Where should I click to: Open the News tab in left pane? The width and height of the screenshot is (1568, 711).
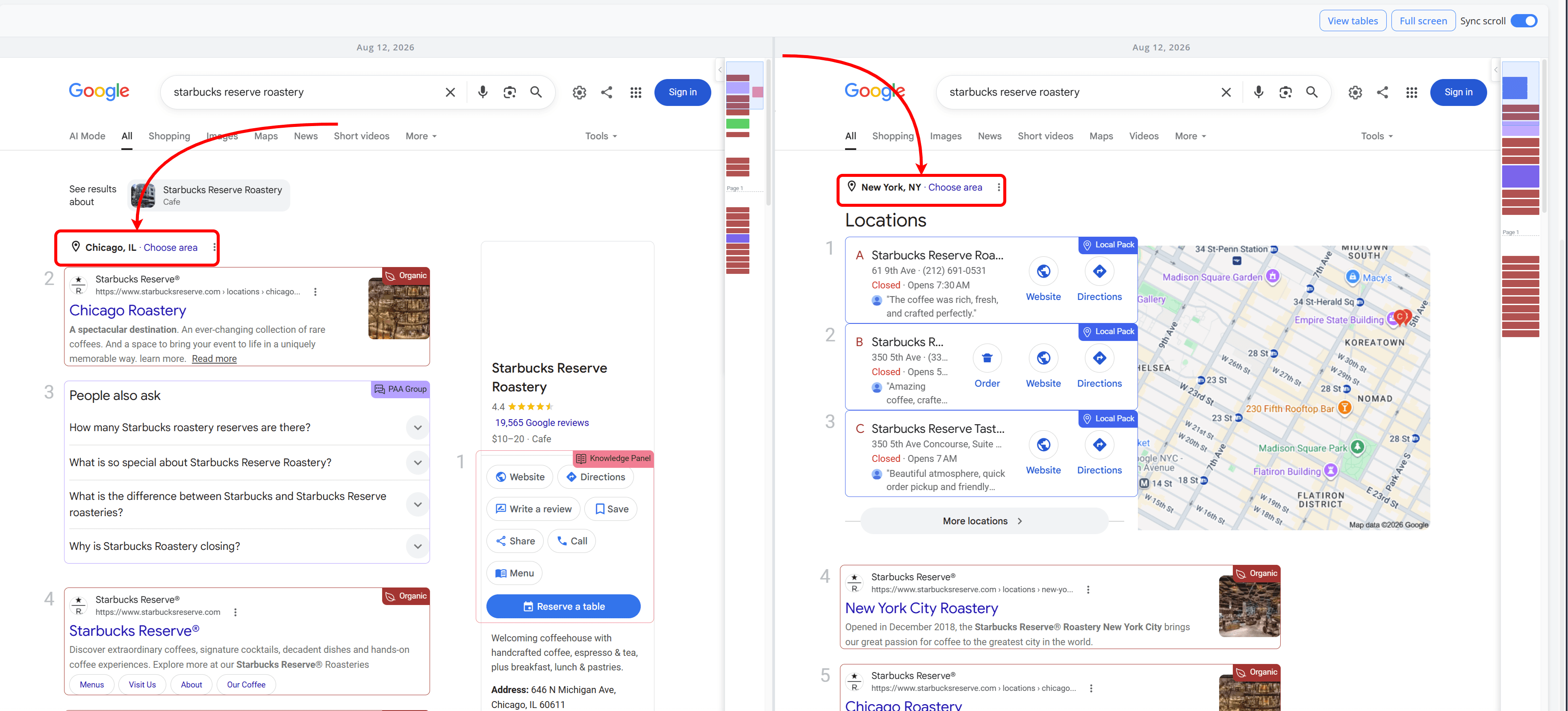pyautogui.click(x=306, y=136)
